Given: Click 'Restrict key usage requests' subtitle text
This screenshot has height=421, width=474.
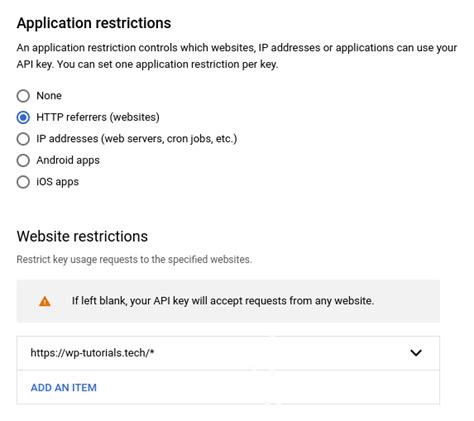Looking at the screenshot, I should [134, 259].
